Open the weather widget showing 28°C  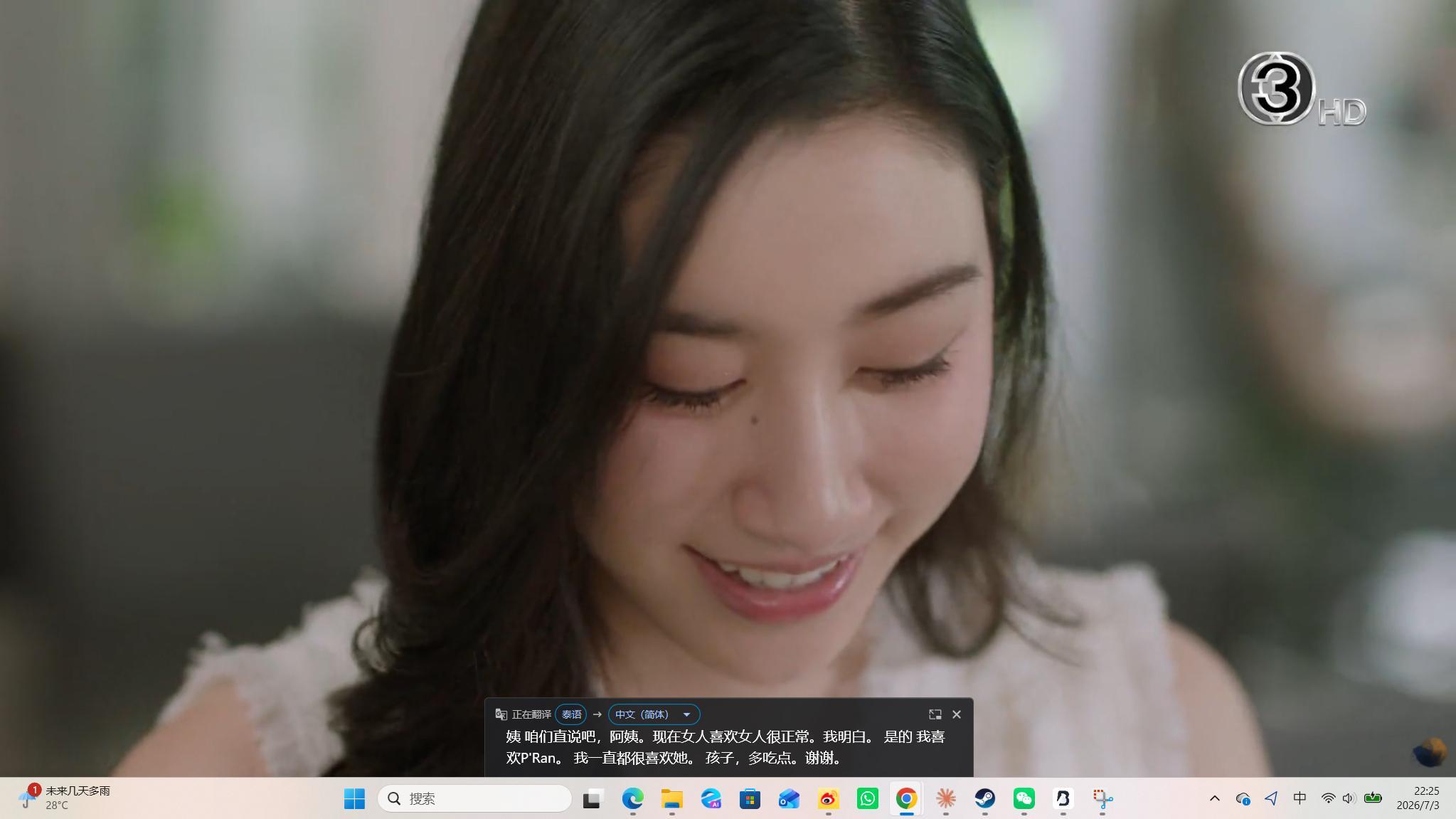click(x=65, y=798)
